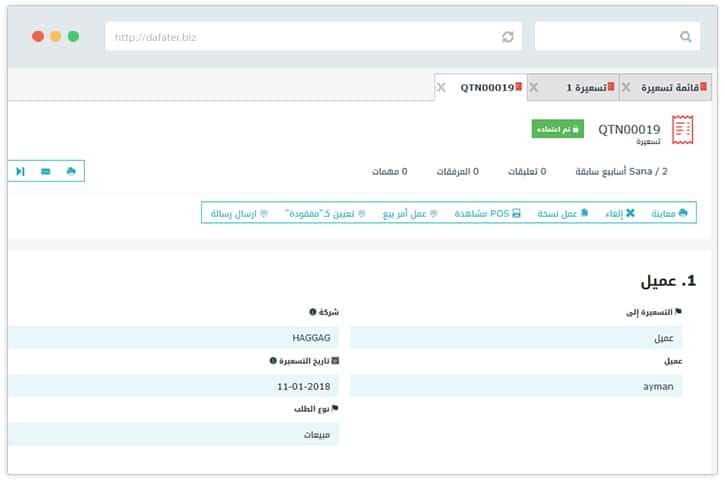This screenshot has width=725, height=485.
Task: Click the search magnifier icon
Action: [x=685, y=37]
